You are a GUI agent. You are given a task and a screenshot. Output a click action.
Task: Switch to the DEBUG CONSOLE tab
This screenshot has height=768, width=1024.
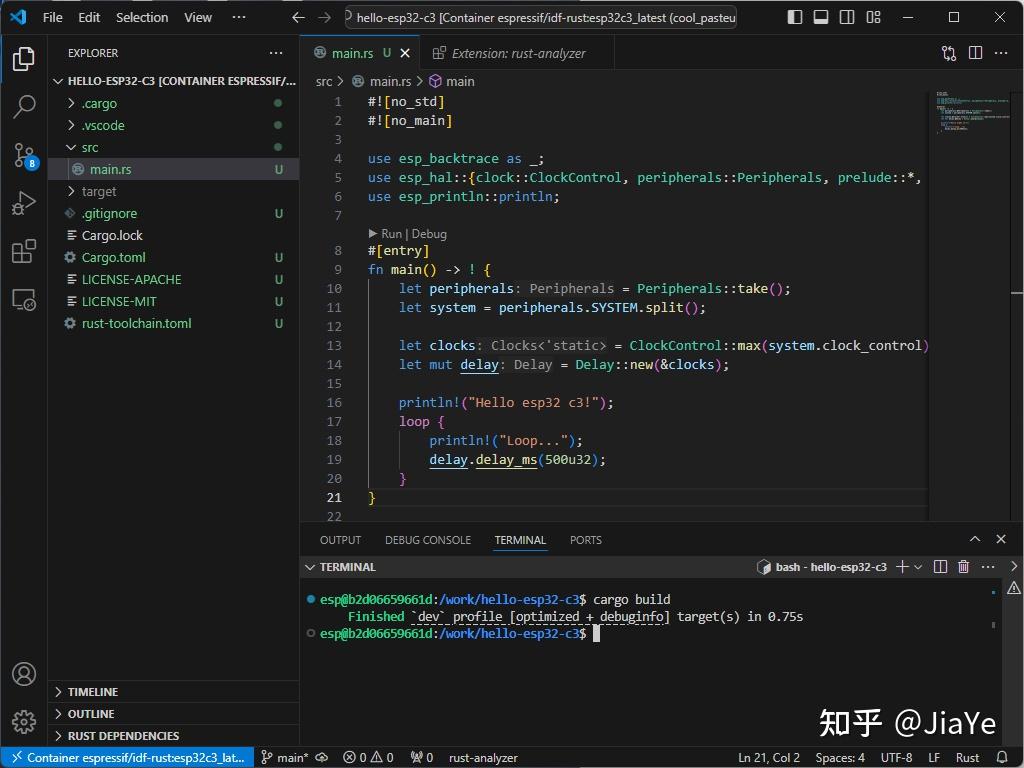(428, 539)
